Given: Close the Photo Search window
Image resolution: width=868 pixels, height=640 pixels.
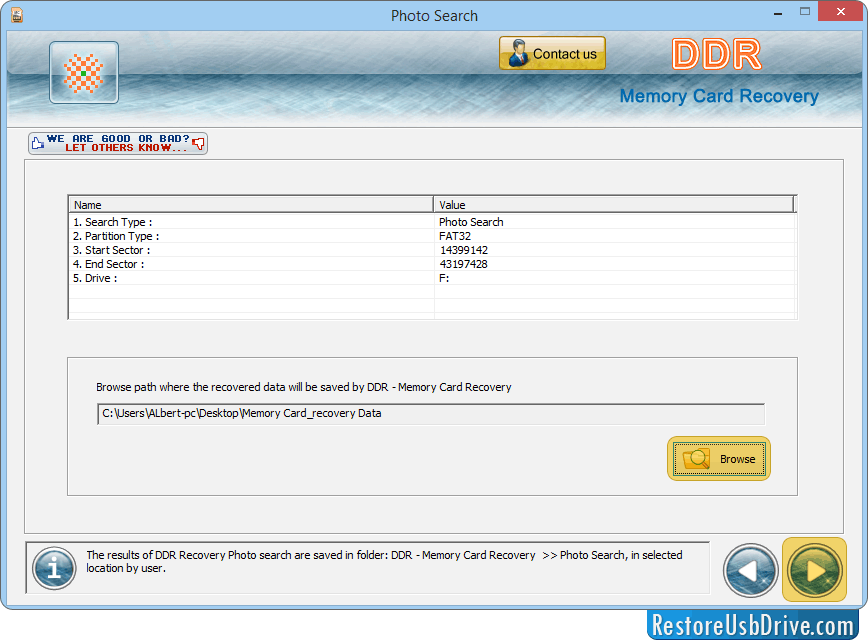Looking at the screenshot, I should point(840,12).
